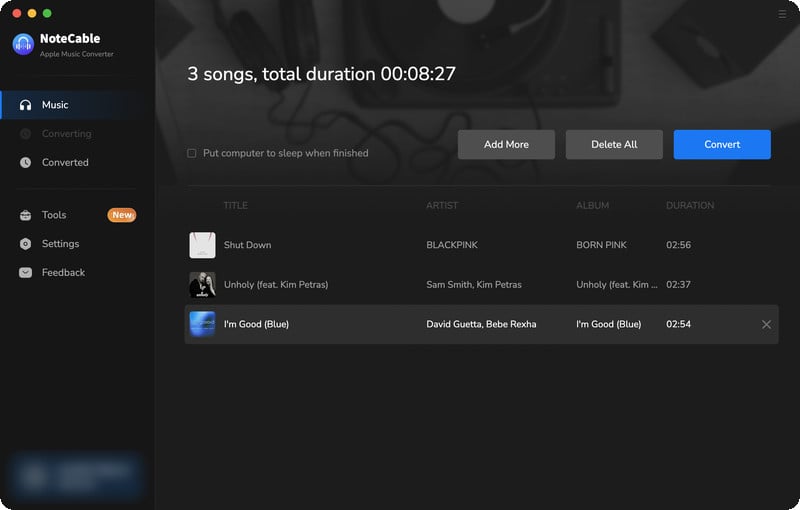This screenshot has height=510, width=800.
Task: Open the Settings section
Action: [x=78, y=244]
